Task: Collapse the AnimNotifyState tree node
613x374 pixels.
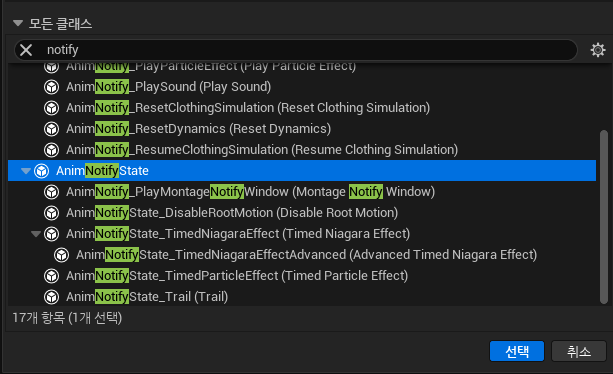Action: [x=26, y=171]
